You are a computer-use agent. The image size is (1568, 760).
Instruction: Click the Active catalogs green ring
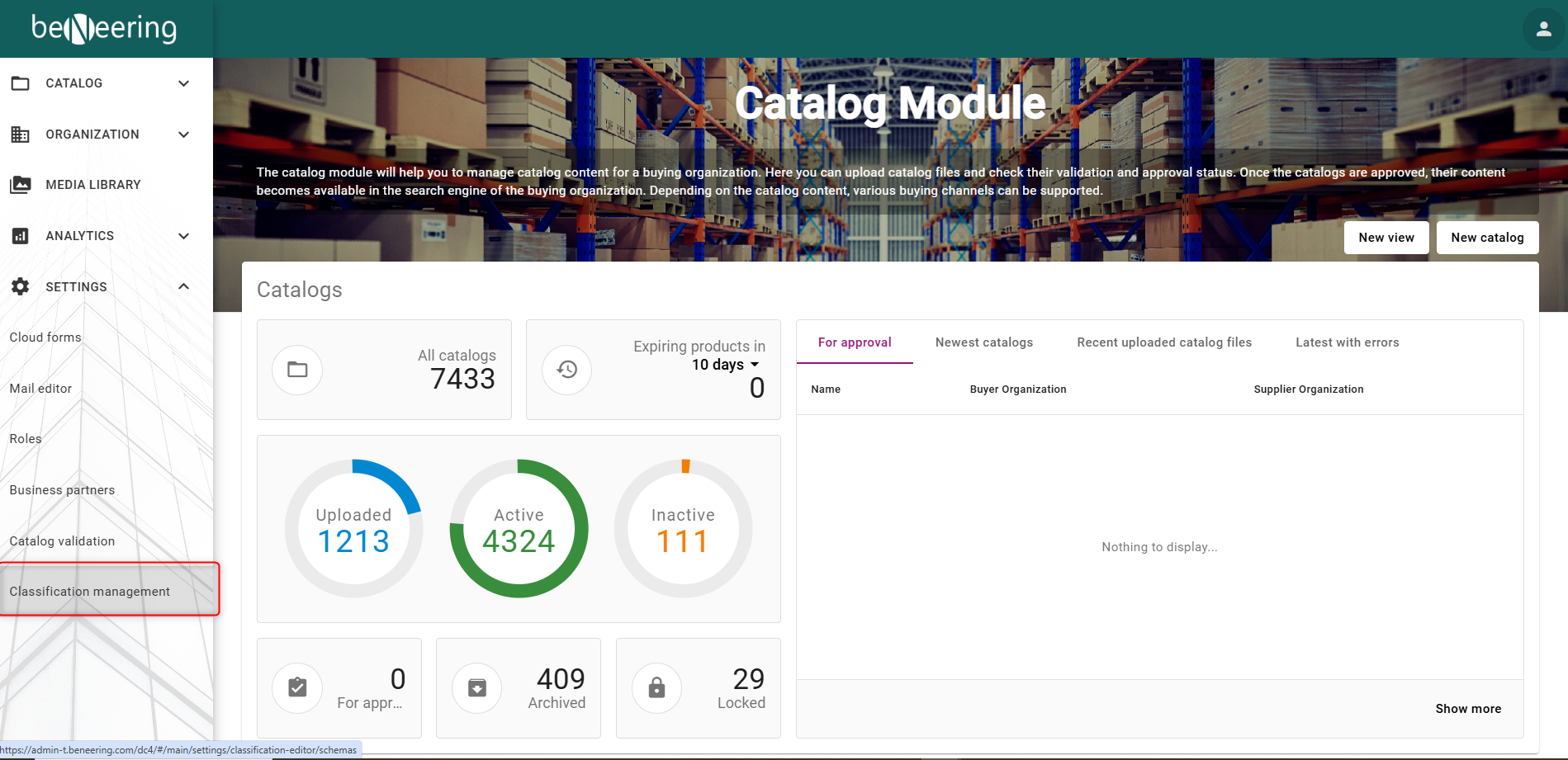[519, 528]
